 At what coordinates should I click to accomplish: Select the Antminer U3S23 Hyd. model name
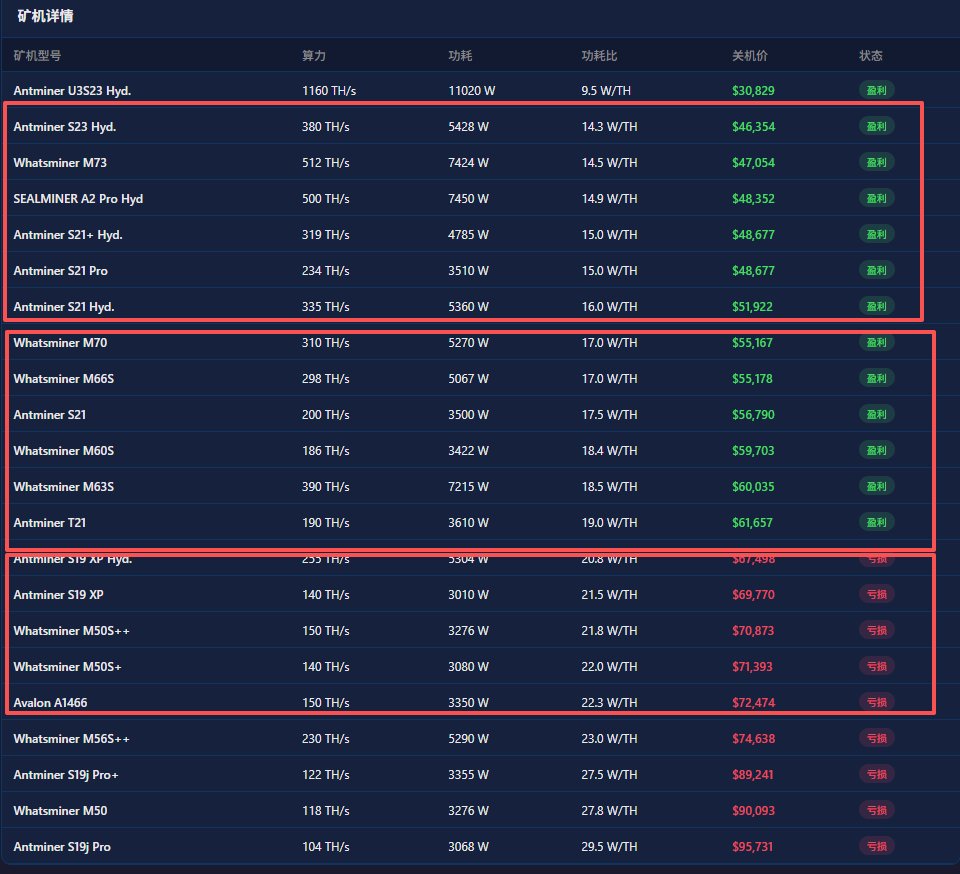(72, 91)
